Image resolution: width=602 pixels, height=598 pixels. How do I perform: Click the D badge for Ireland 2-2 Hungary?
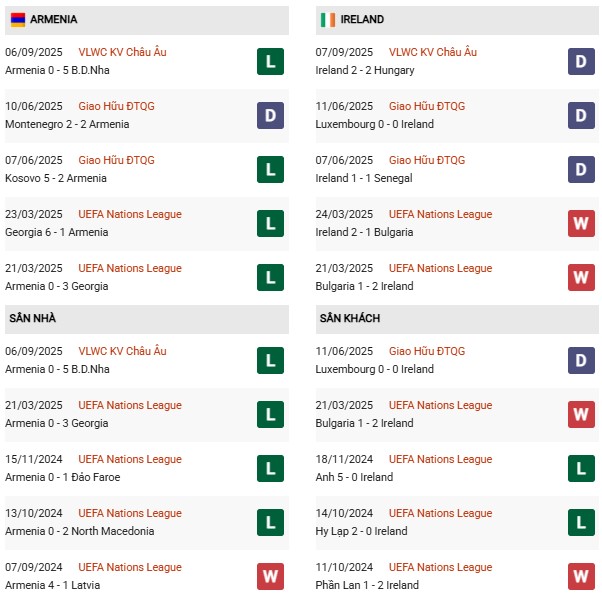point(581,62)
